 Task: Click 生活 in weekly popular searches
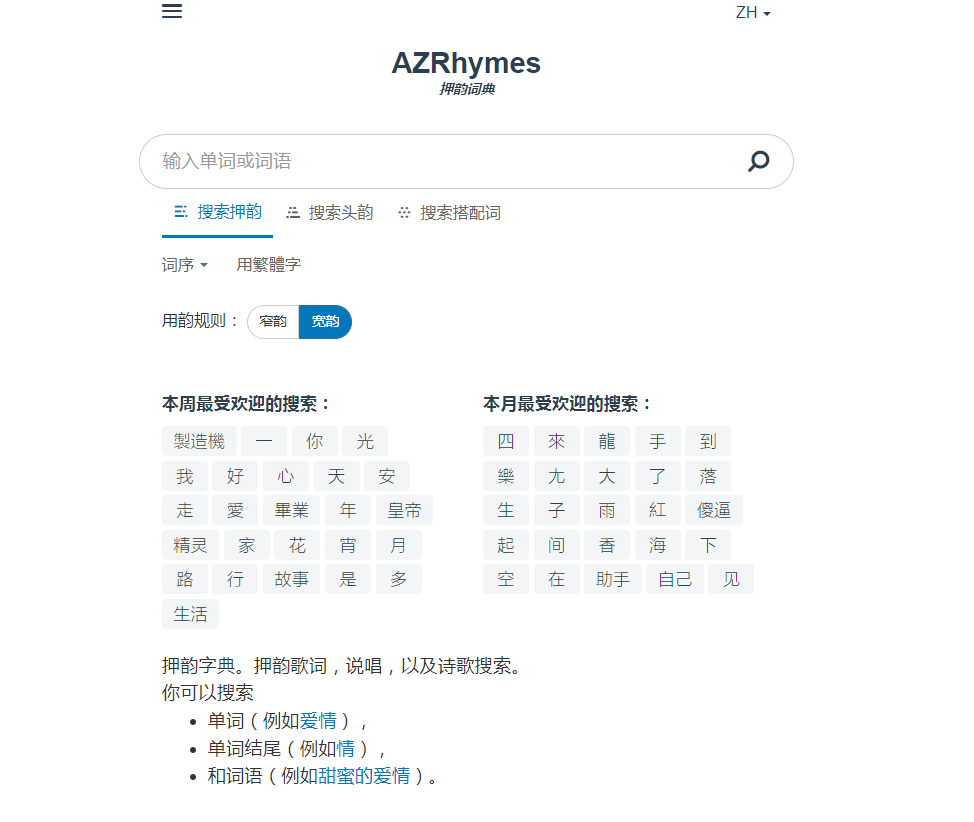click(x=190, y=614)
